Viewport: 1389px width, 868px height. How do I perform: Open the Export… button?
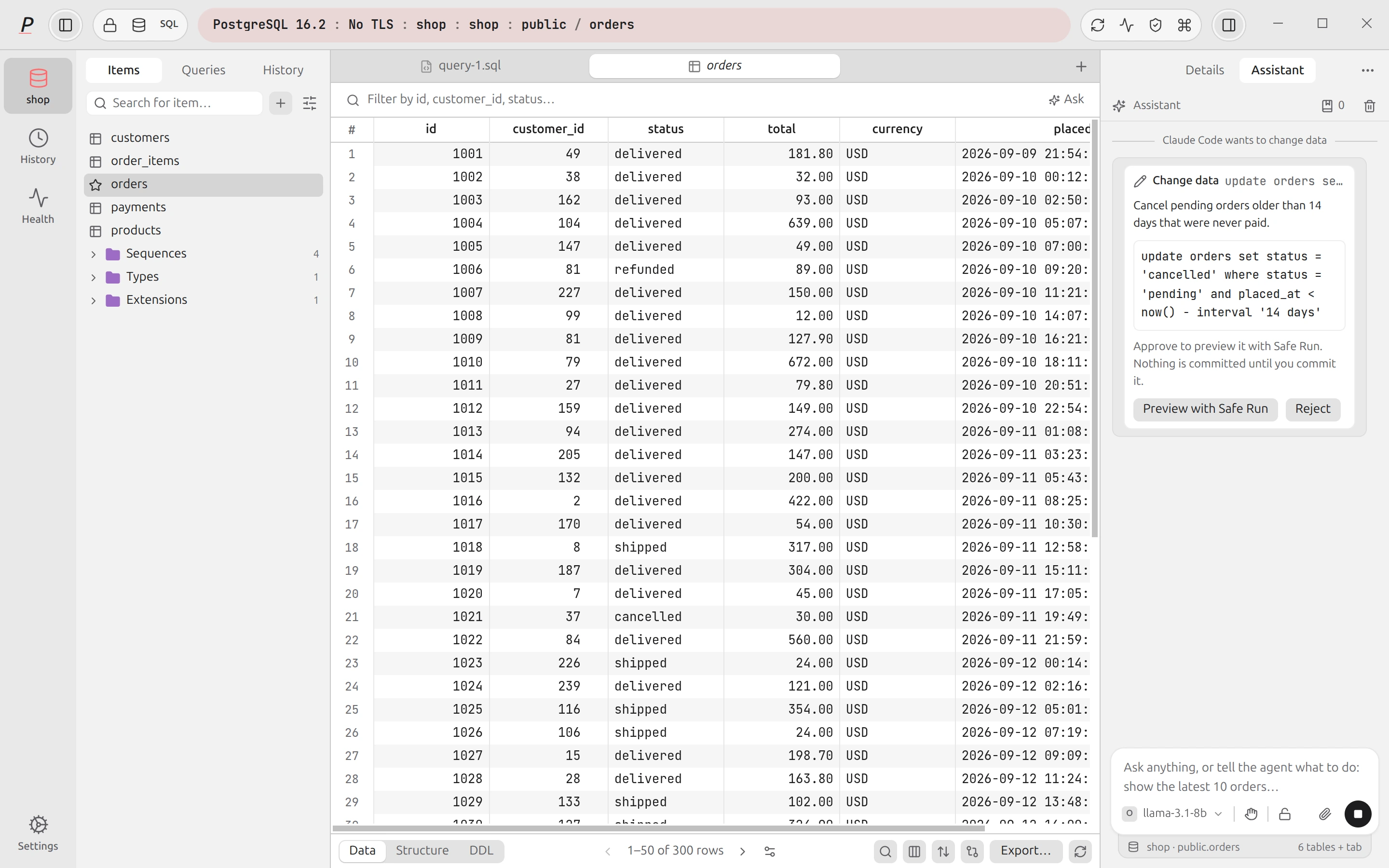(1026, 851)
